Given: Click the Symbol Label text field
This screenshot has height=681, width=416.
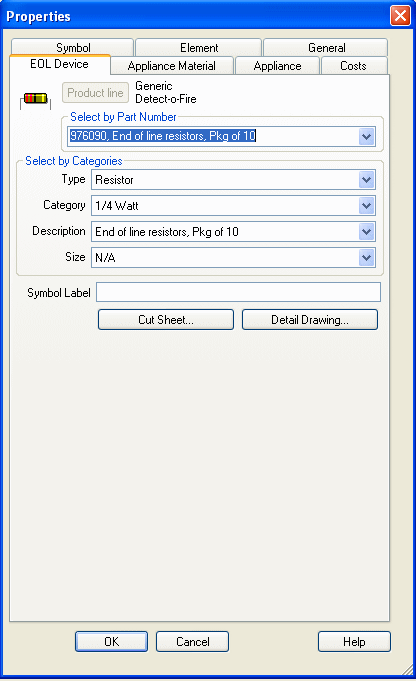Looking at the screenshot, I should pyautogui.click(x=238, y=292).
